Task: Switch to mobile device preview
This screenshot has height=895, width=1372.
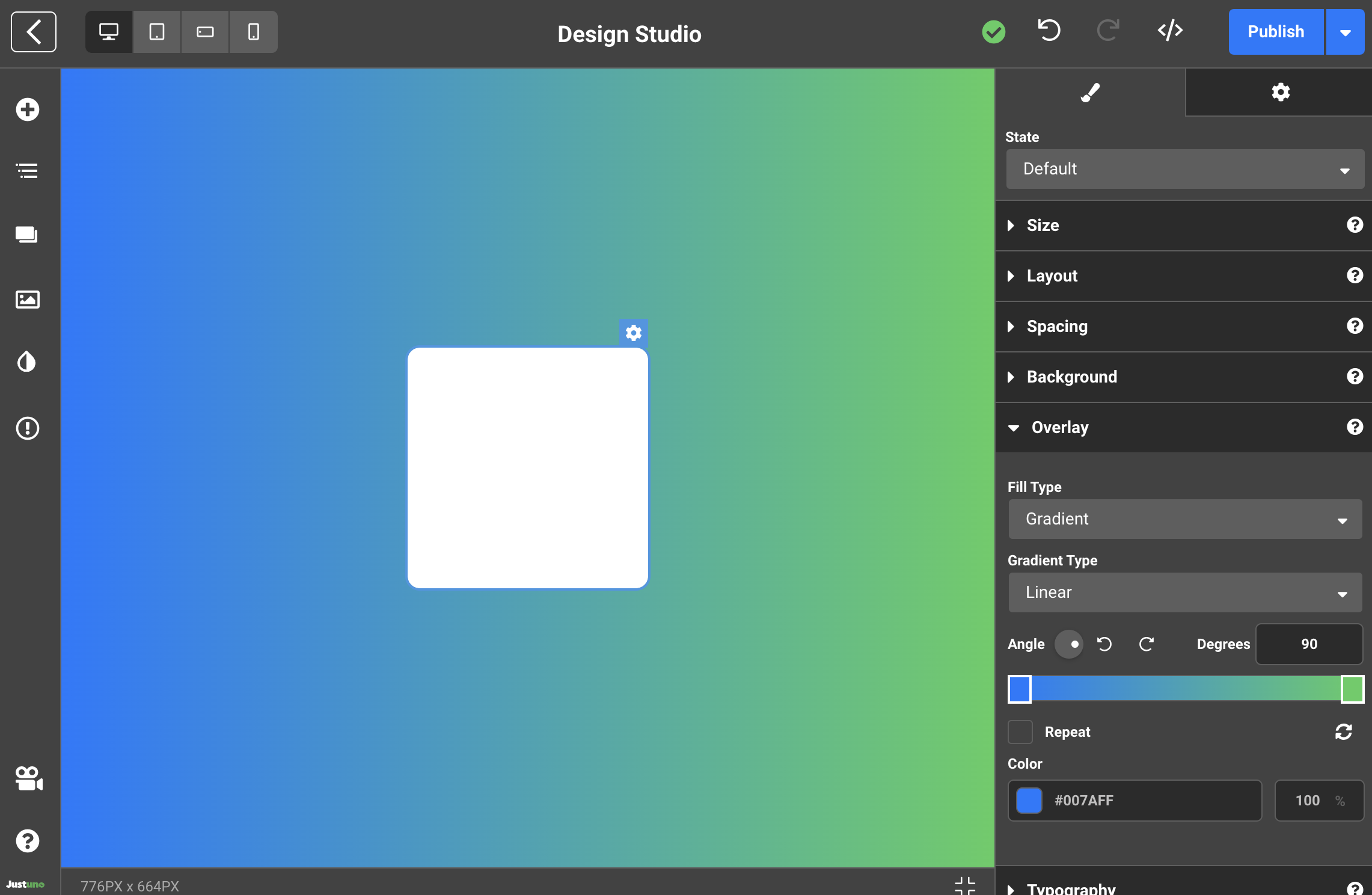Action: pos(254,32)
